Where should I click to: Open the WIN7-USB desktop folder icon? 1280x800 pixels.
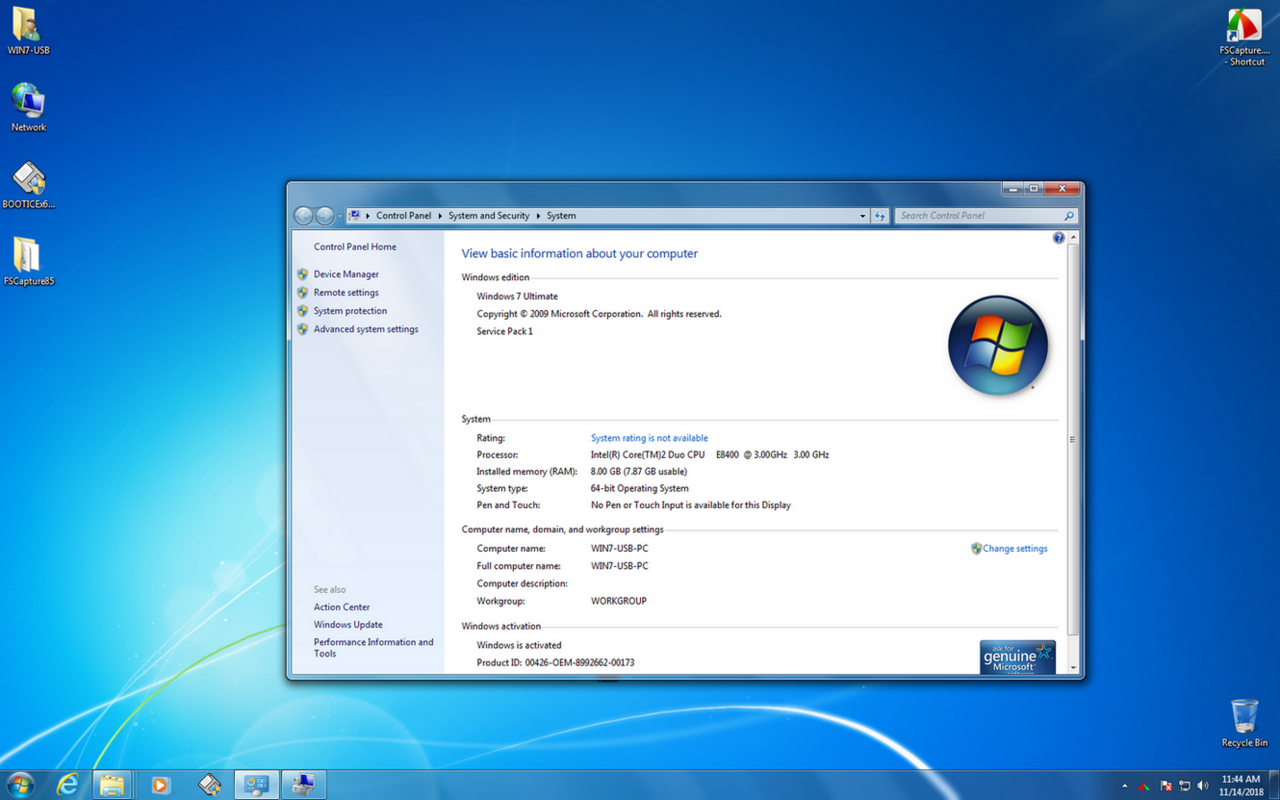point(28,31)
